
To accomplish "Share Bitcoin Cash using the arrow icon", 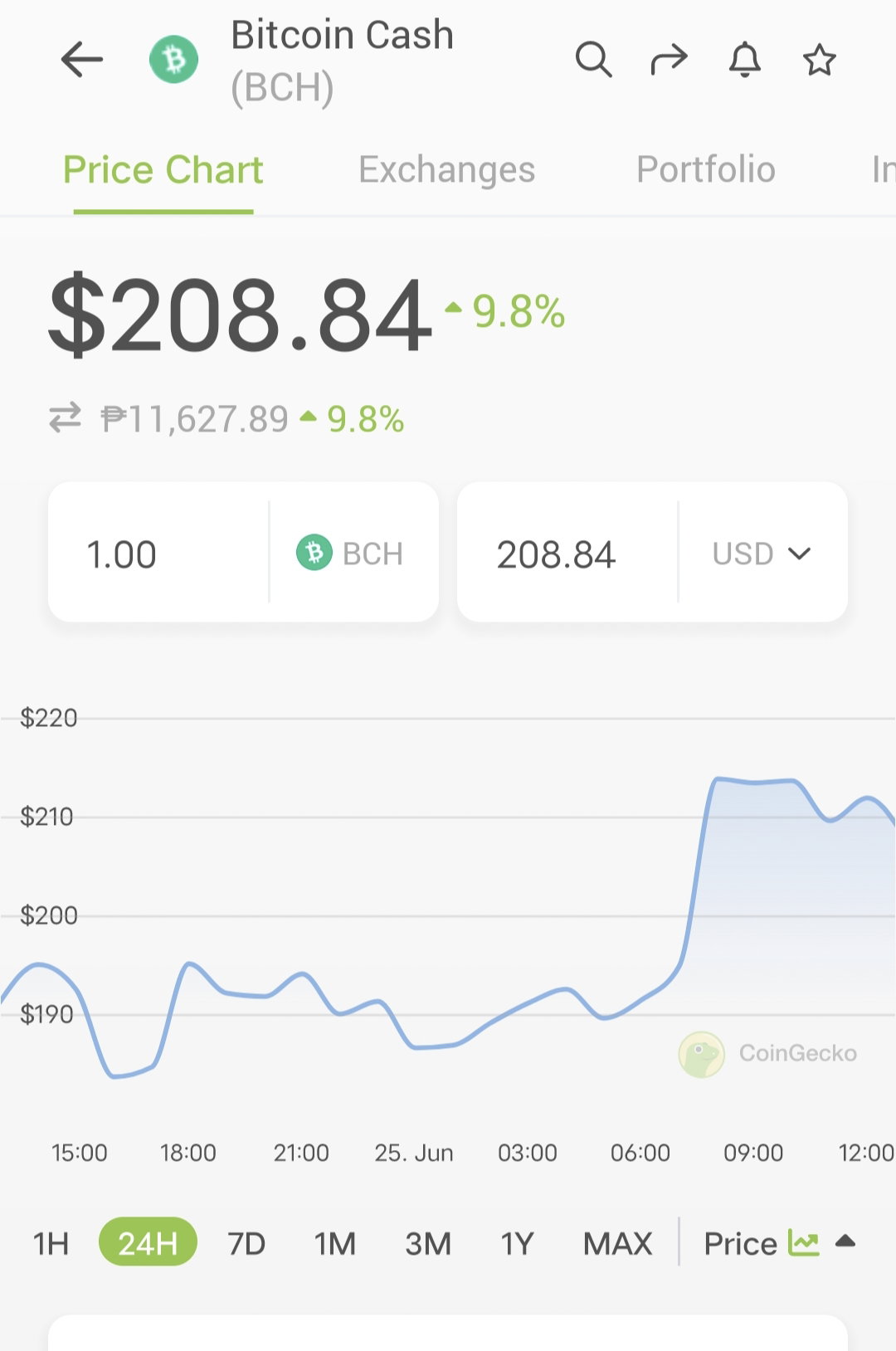I will click(669, 60).
